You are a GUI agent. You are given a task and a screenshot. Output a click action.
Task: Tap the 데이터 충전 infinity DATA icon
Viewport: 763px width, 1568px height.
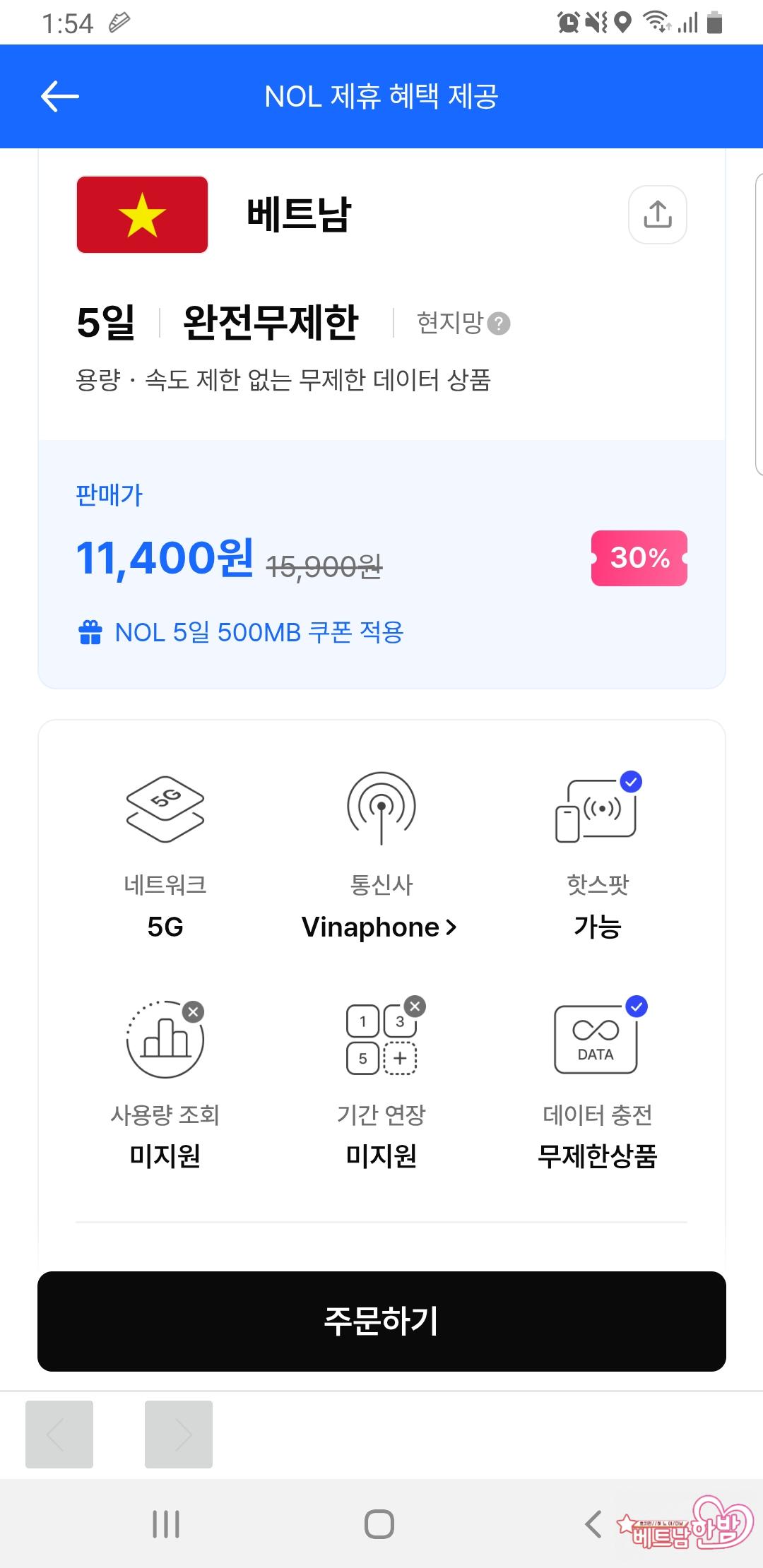[598, 1038]
